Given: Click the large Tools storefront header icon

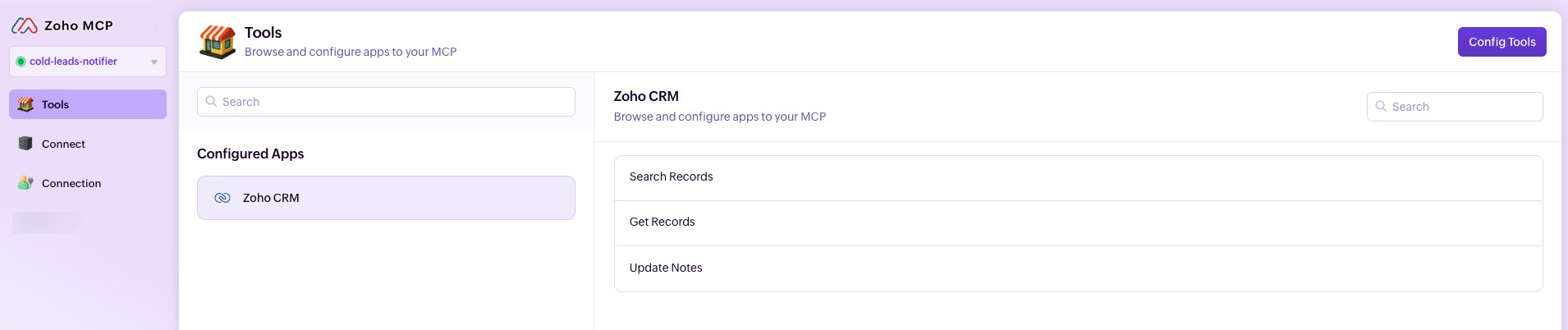Looking at the screenshot, I should pyautogui.click(x=218, y=42).
